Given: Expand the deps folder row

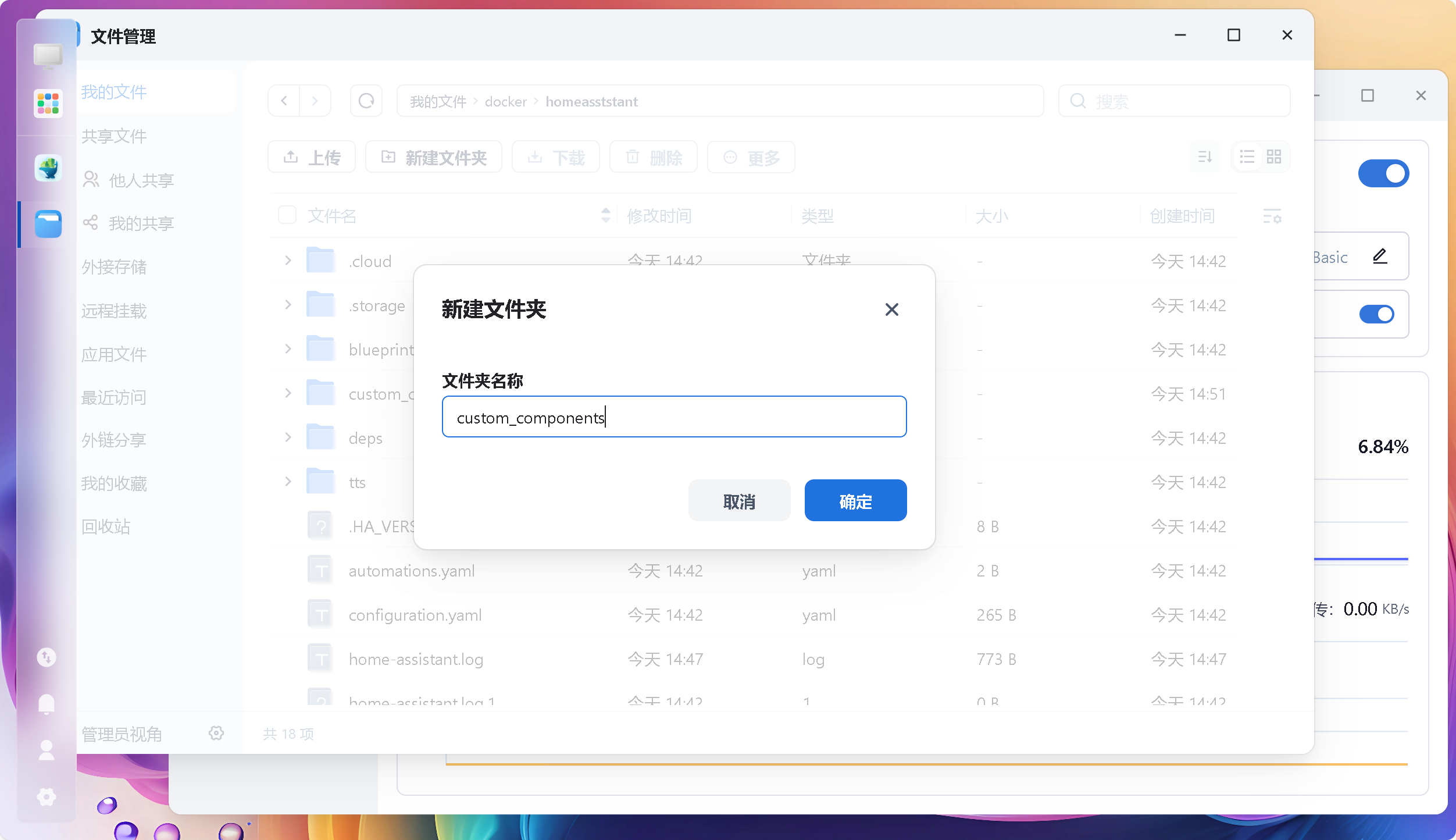Looking at the screenshot, I should (288, 437).
